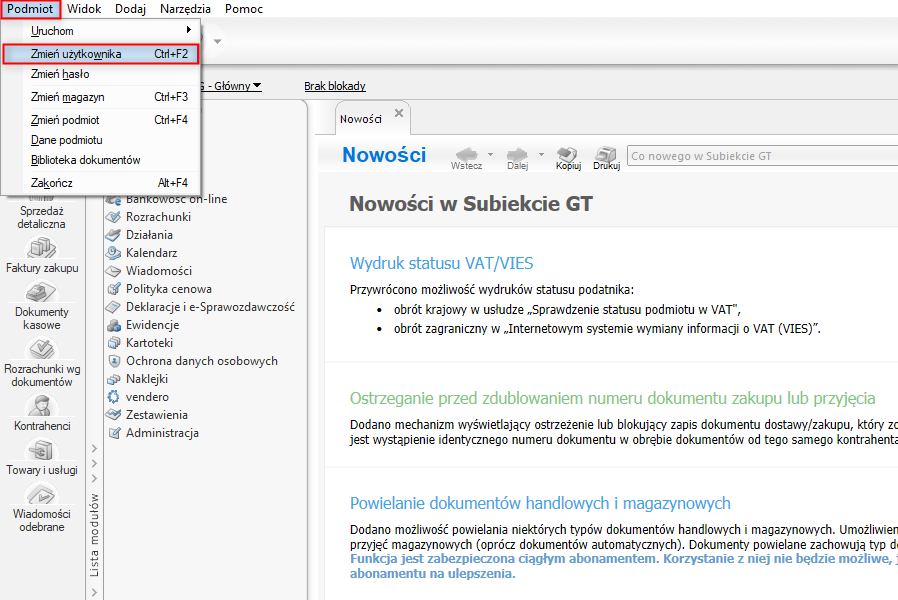Click the Wiadomości module envelope icon

[x=114, y=271]
